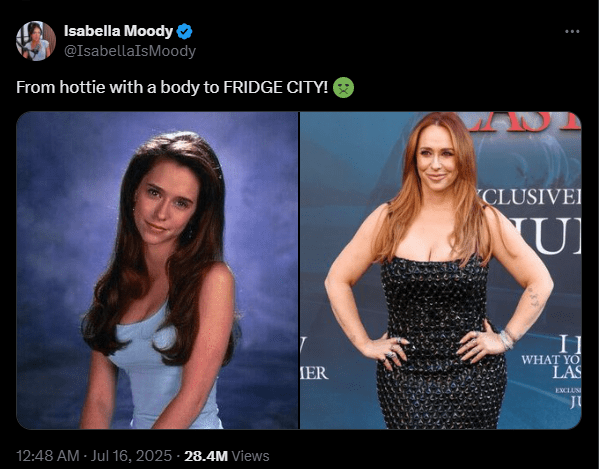Open the right photo with black dress
This screenshot has width=599, height=469.
coord(441,270)
